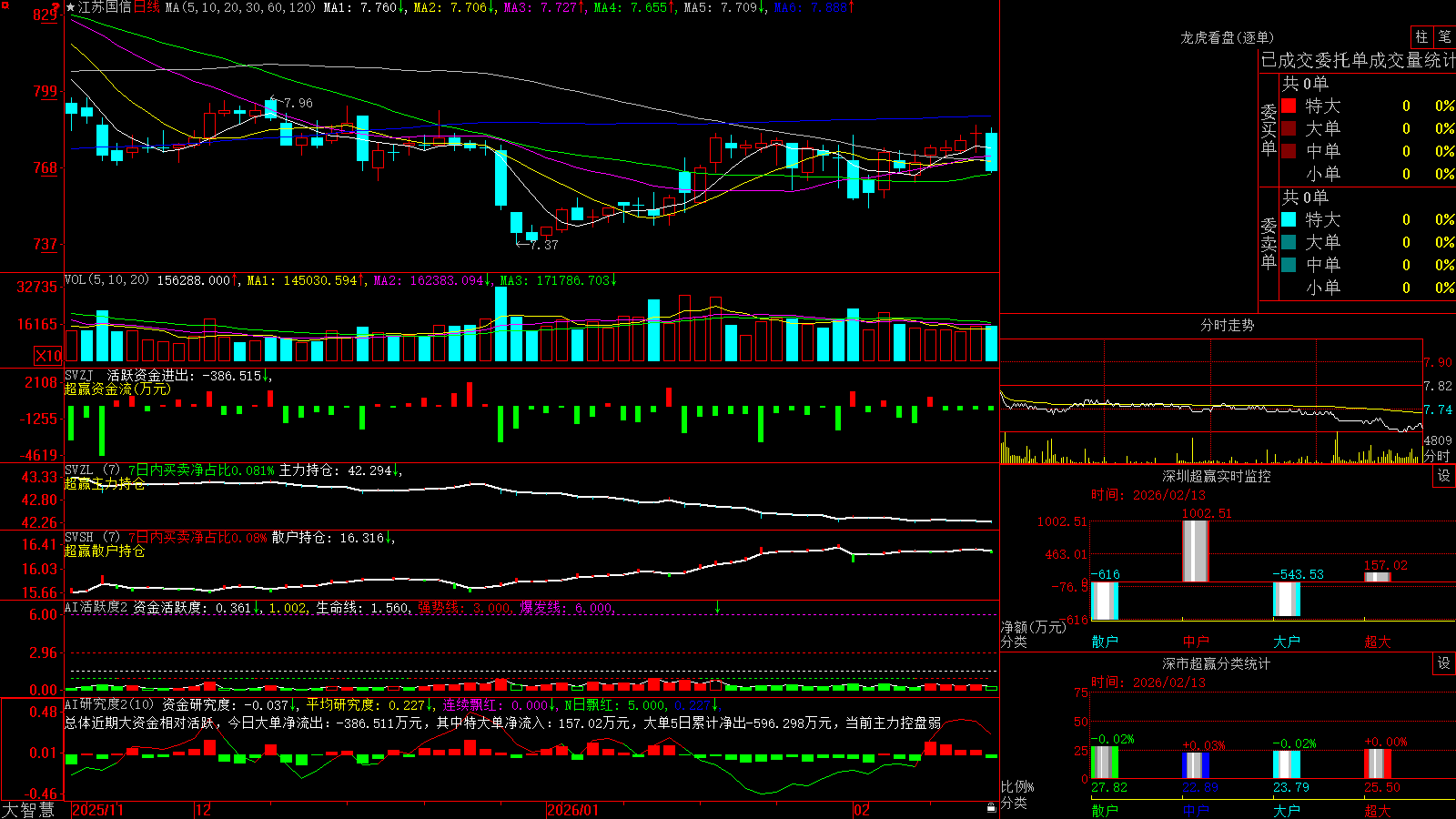Click 小单 row in 委买单 section

tap(1368, 174)
